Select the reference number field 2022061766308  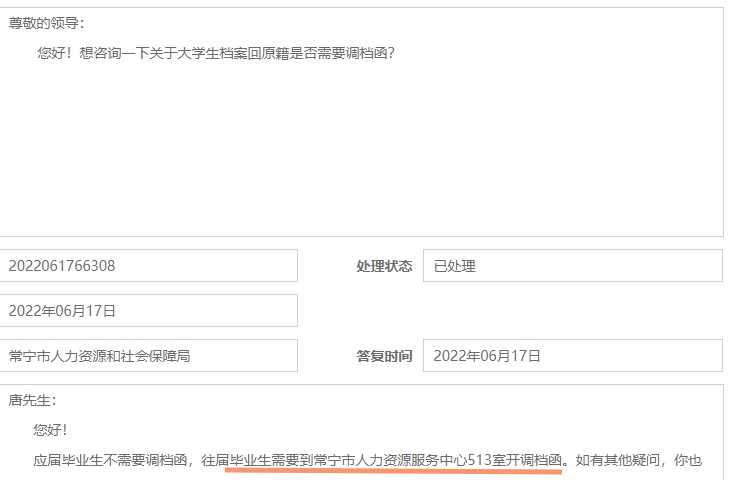coord(148,266)
